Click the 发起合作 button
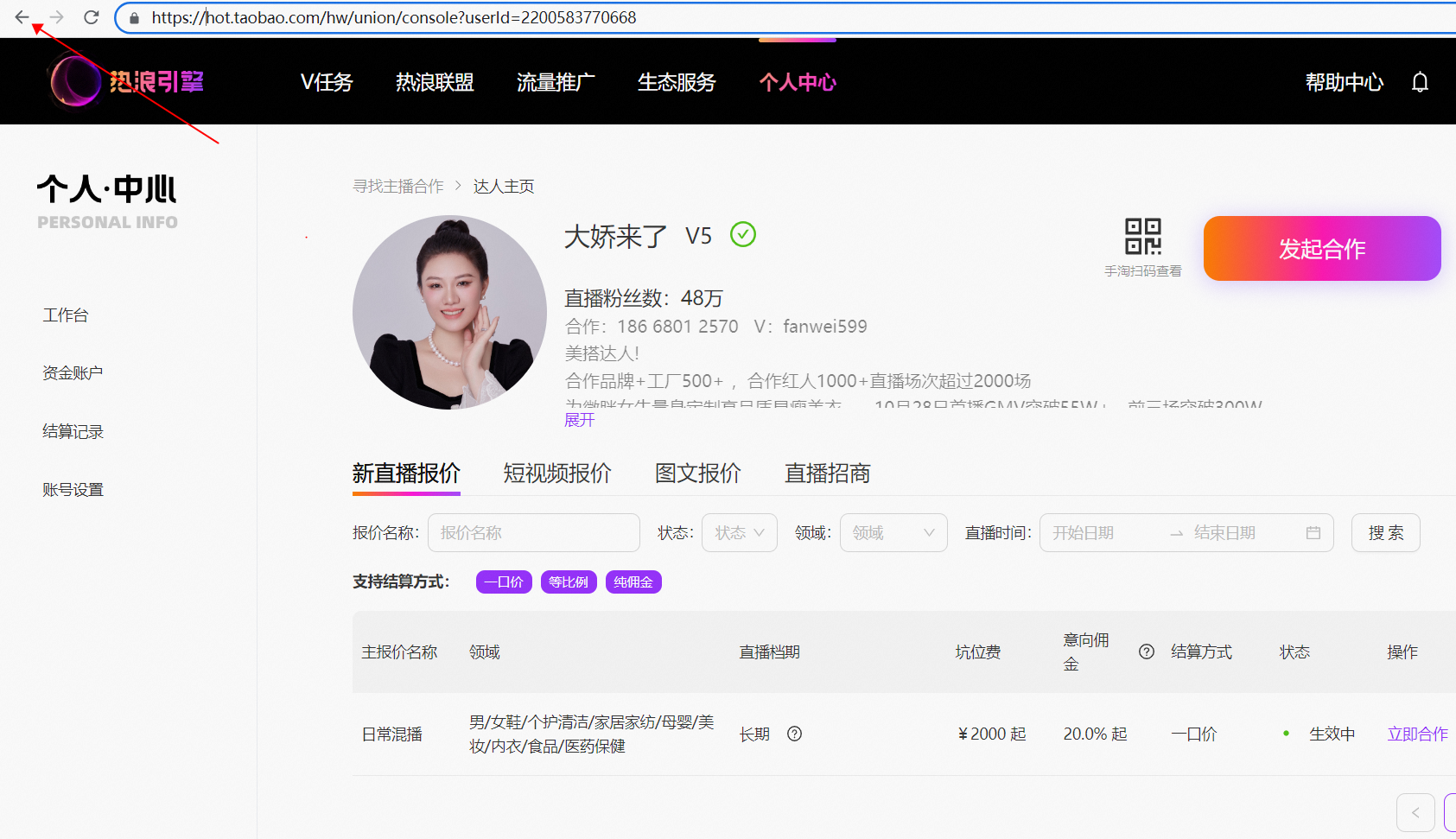 pyautogui.click(x=1322, y=249)
